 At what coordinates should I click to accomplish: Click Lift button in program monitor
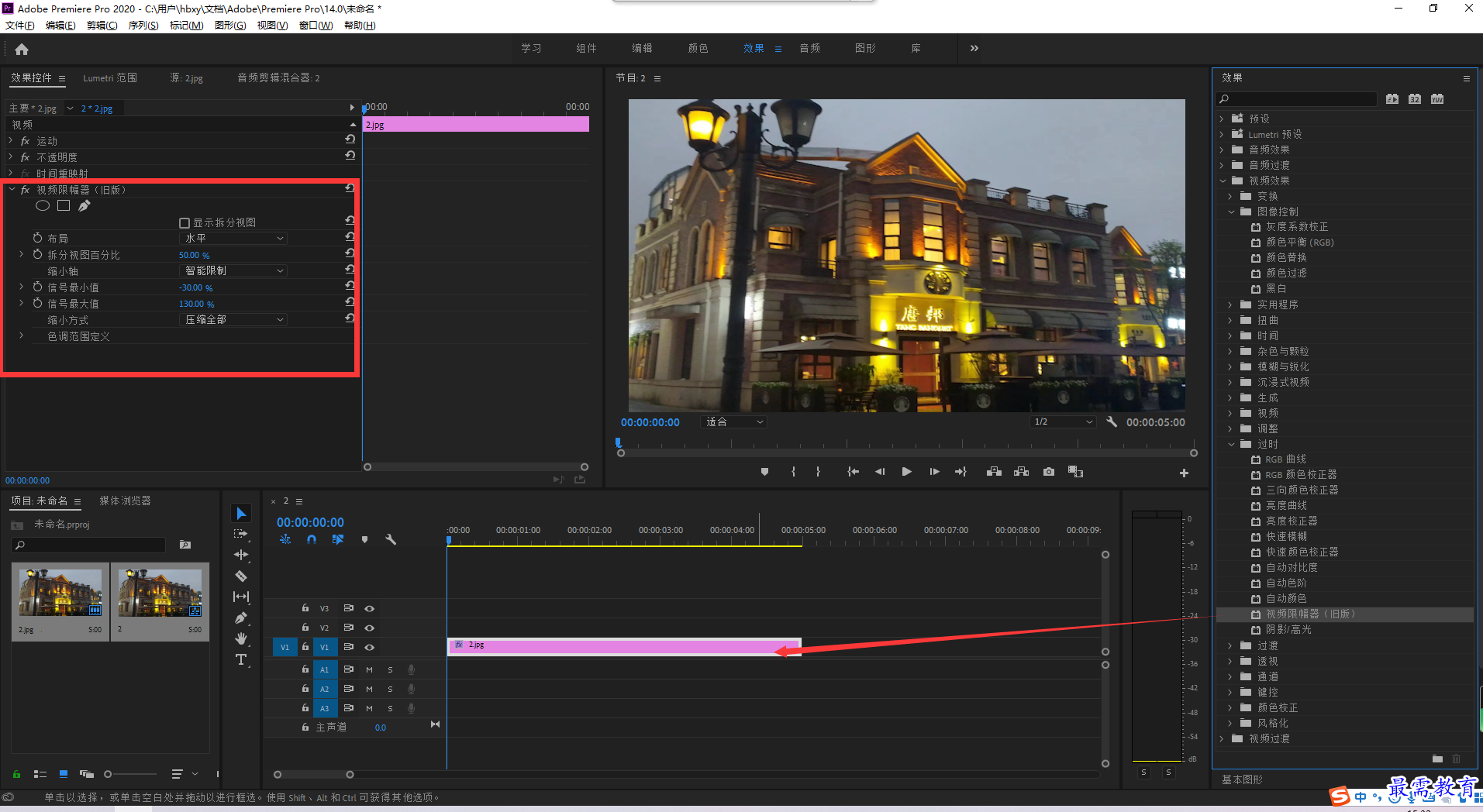(994, 472)
